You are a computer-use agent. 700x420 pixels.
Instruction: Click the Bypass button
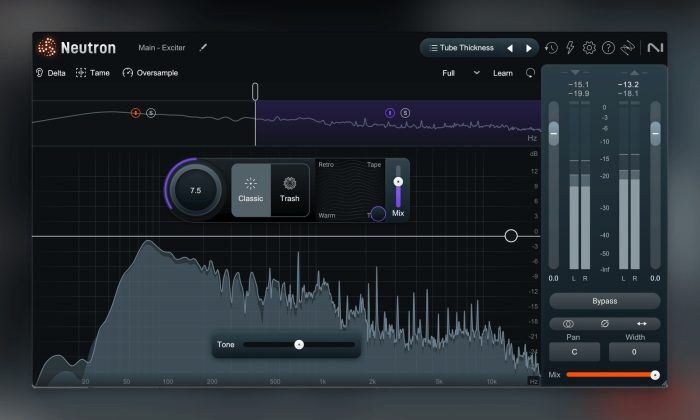[x=604, y=301]
